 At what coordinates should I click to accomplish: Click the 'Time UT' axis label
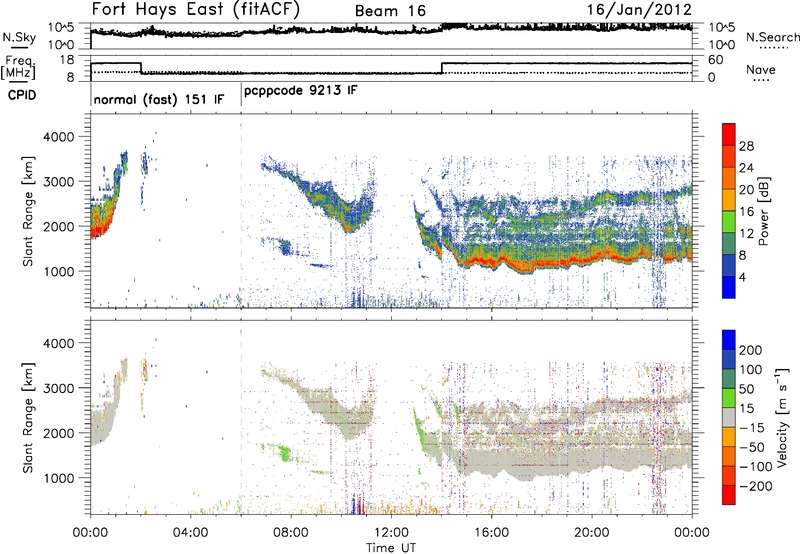[391, 548]
